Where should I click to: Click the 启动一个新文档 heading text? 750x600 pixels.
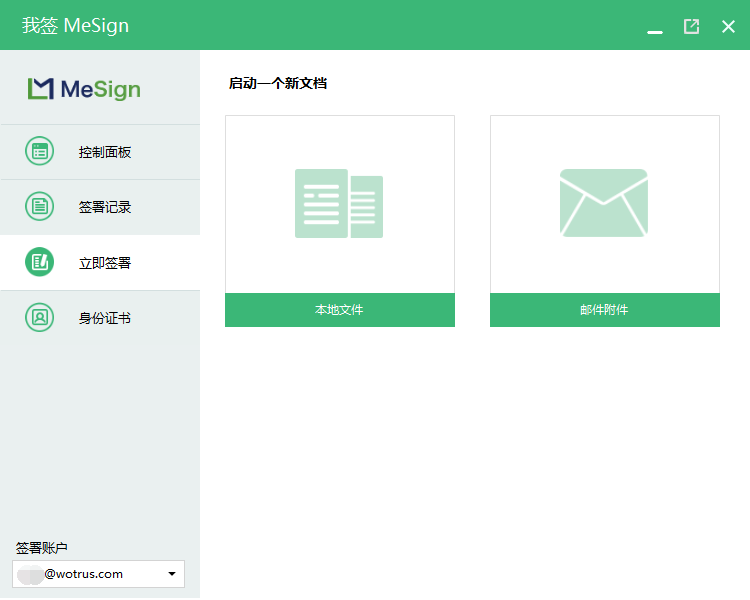278,83
